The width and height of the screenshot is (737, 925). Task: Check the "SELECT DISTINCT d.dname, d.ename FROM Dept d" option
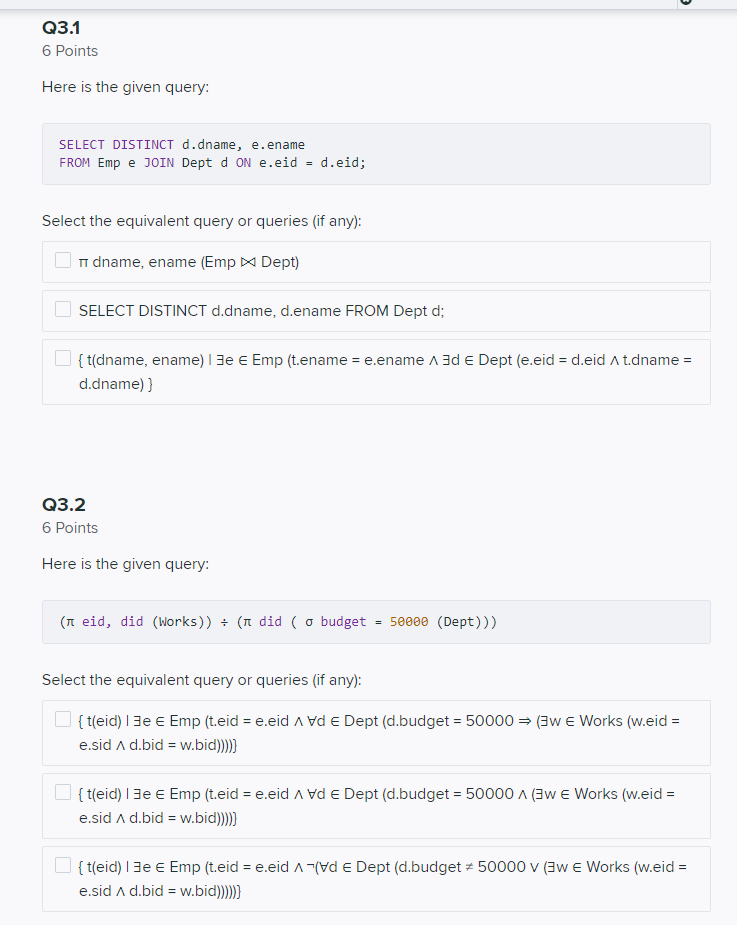click(x=62, y=309)
